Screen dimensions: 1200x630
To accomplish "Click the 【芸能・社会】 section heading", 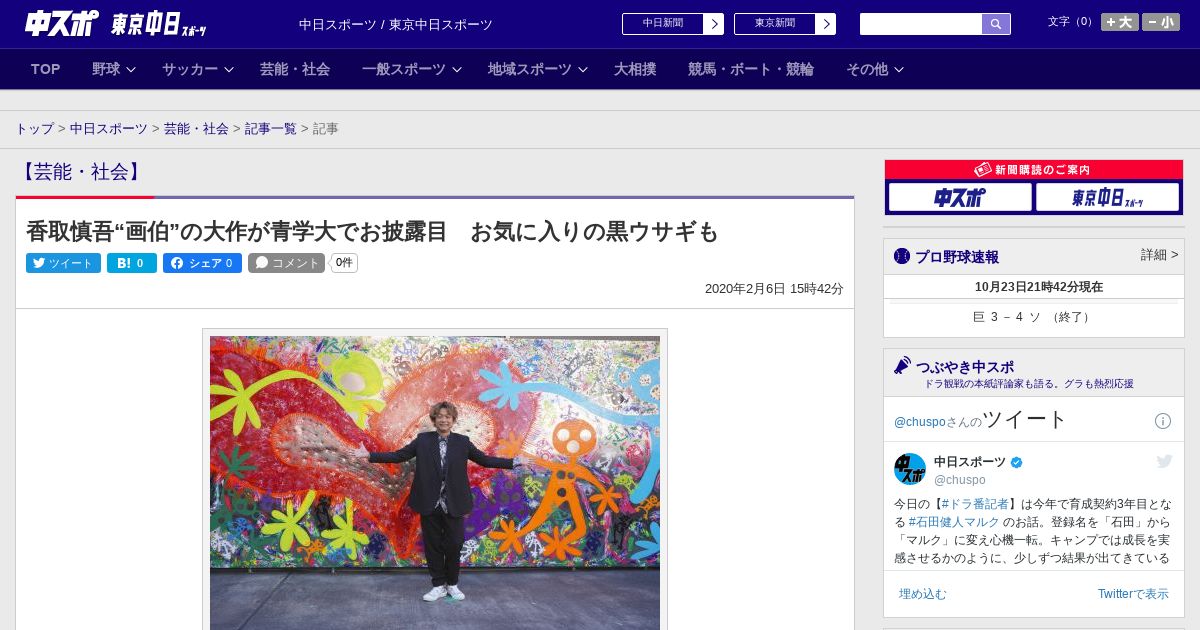I will tap(80, 172).
